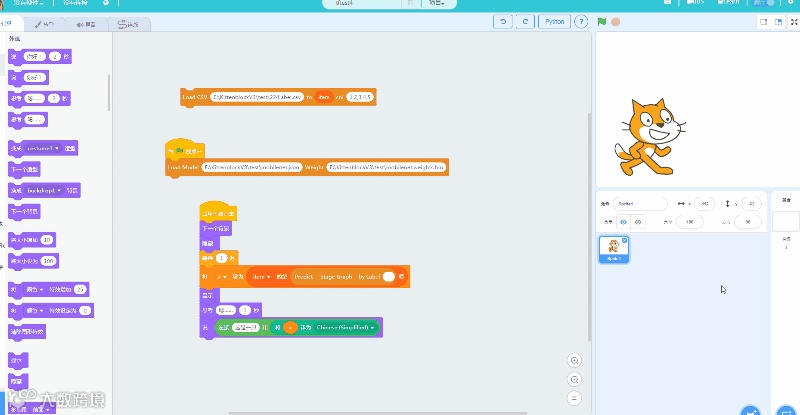This screenshot has height=415, width=800.
Task: Click the empty by label input in Predict block
Action: (x=389, y=277)
